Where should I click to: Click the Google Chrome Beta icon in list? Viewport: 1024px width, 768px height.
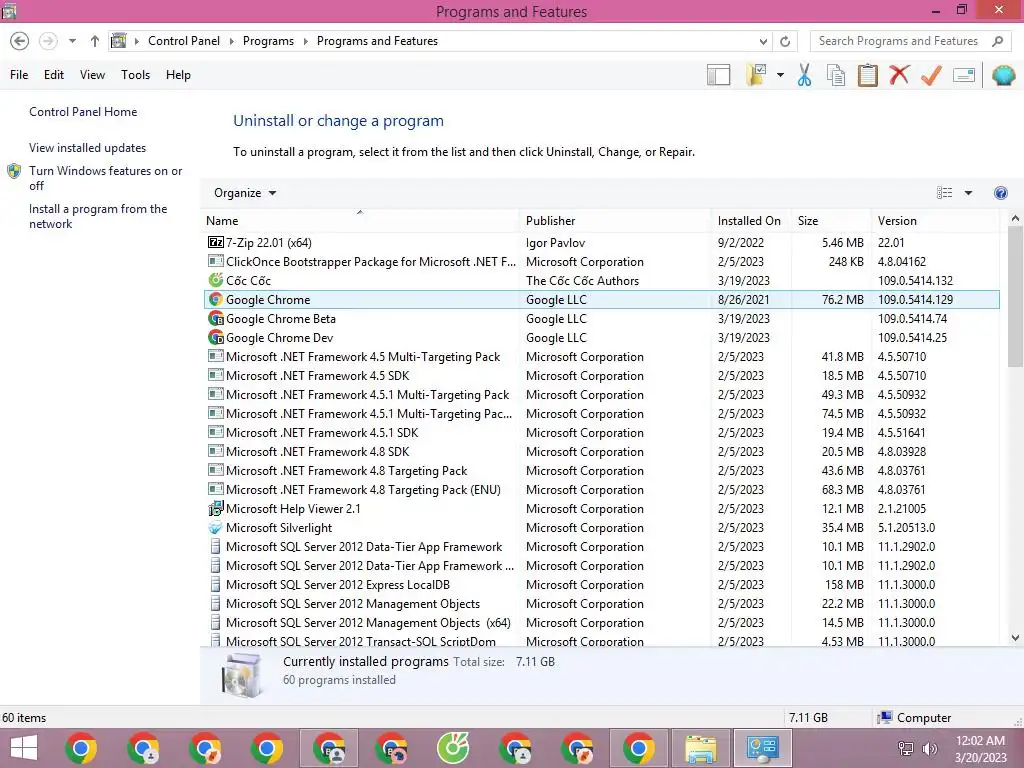click(x=216, y=319)
